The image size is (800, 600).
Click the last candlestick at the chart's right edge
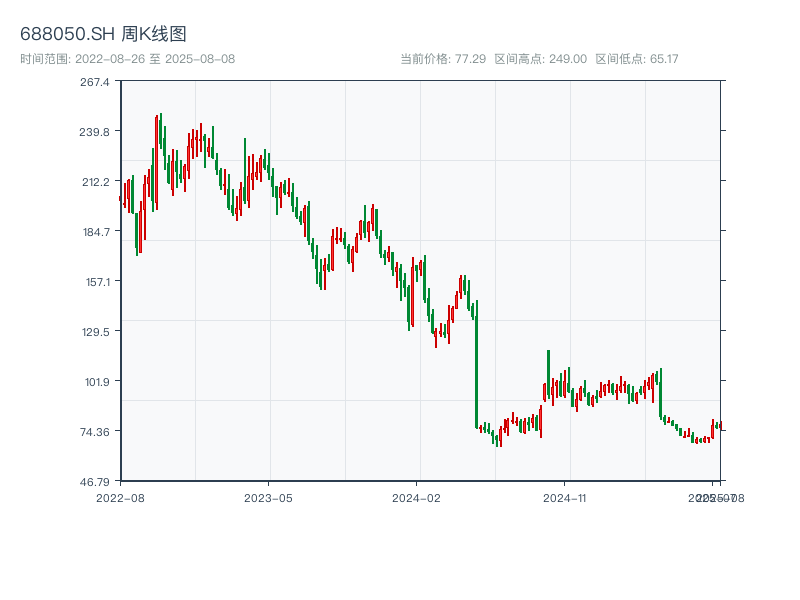tap(719, 426)
